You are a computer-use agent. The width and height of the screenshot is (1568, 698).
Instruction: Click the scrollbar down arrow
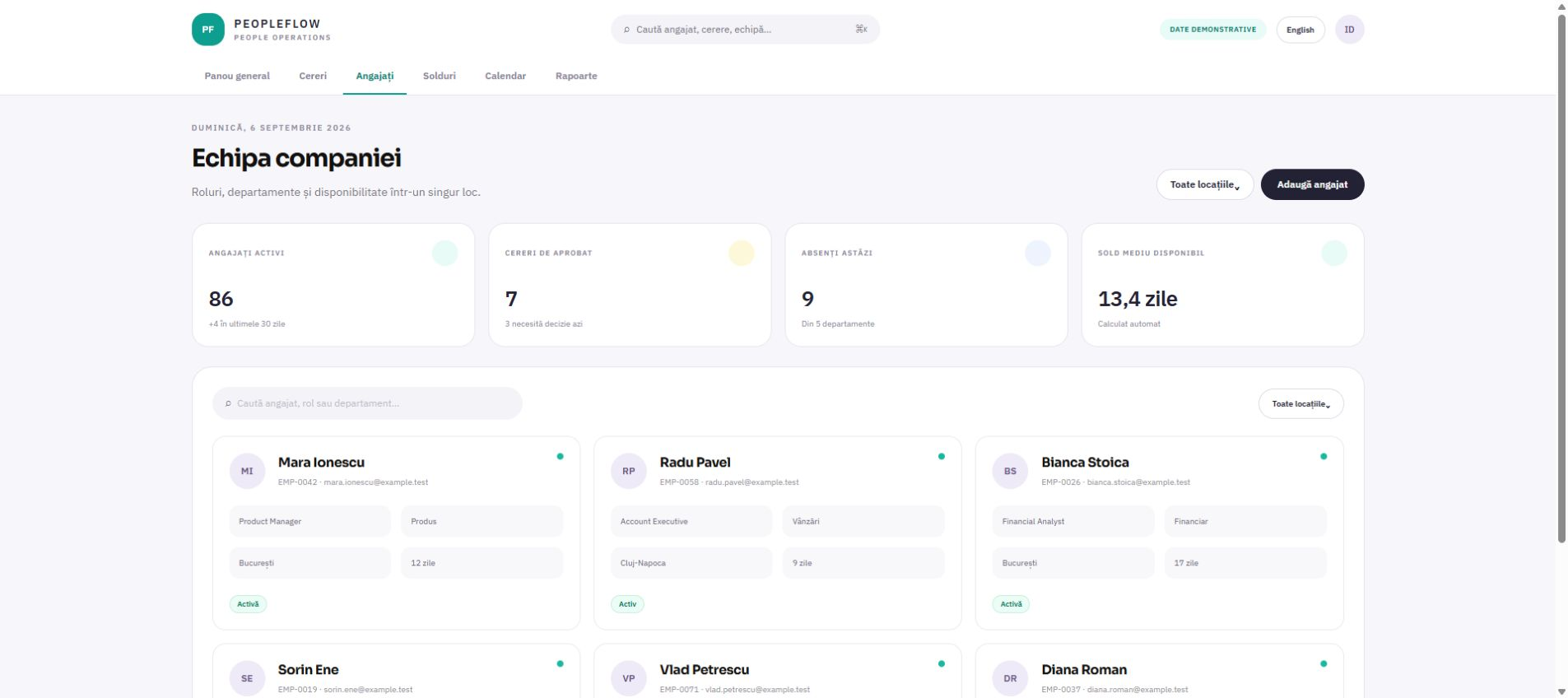(x=1561, y=691)
